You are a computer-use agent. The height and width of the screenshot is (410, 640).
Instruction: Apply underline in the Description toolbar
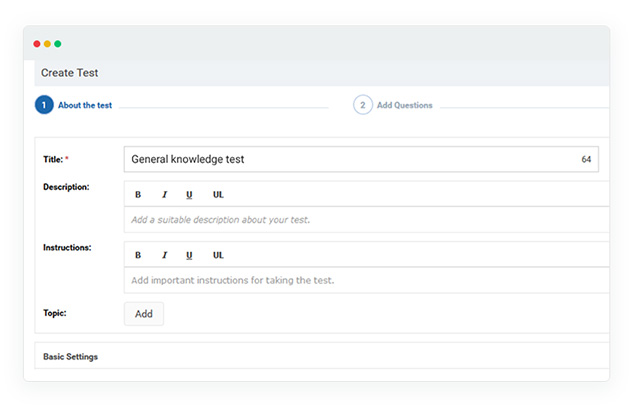(189, 194)
